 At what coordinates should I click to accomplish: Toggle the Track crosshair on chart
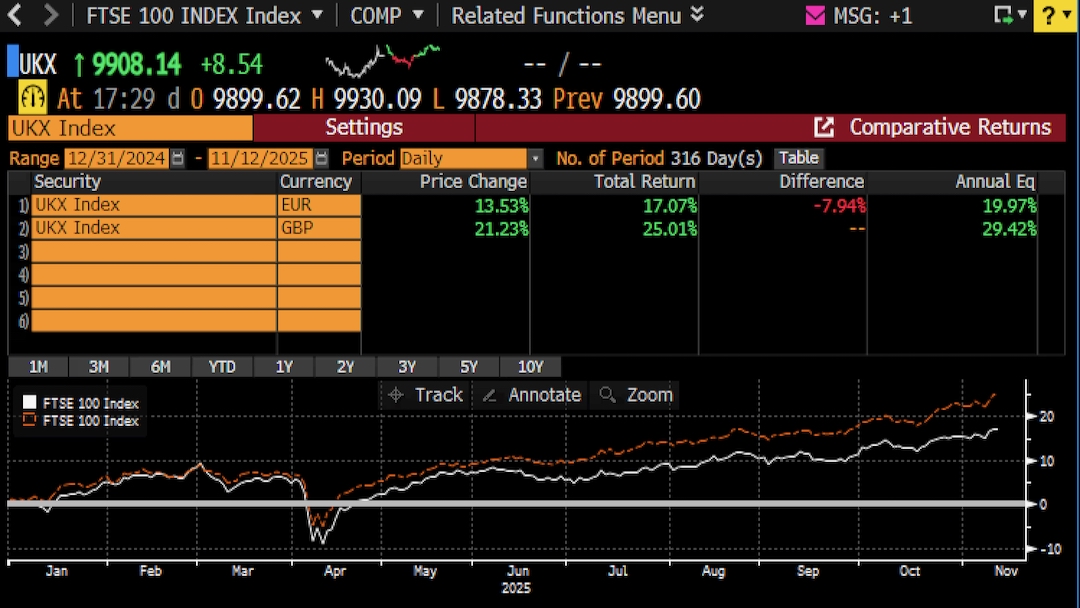(395, 395)
